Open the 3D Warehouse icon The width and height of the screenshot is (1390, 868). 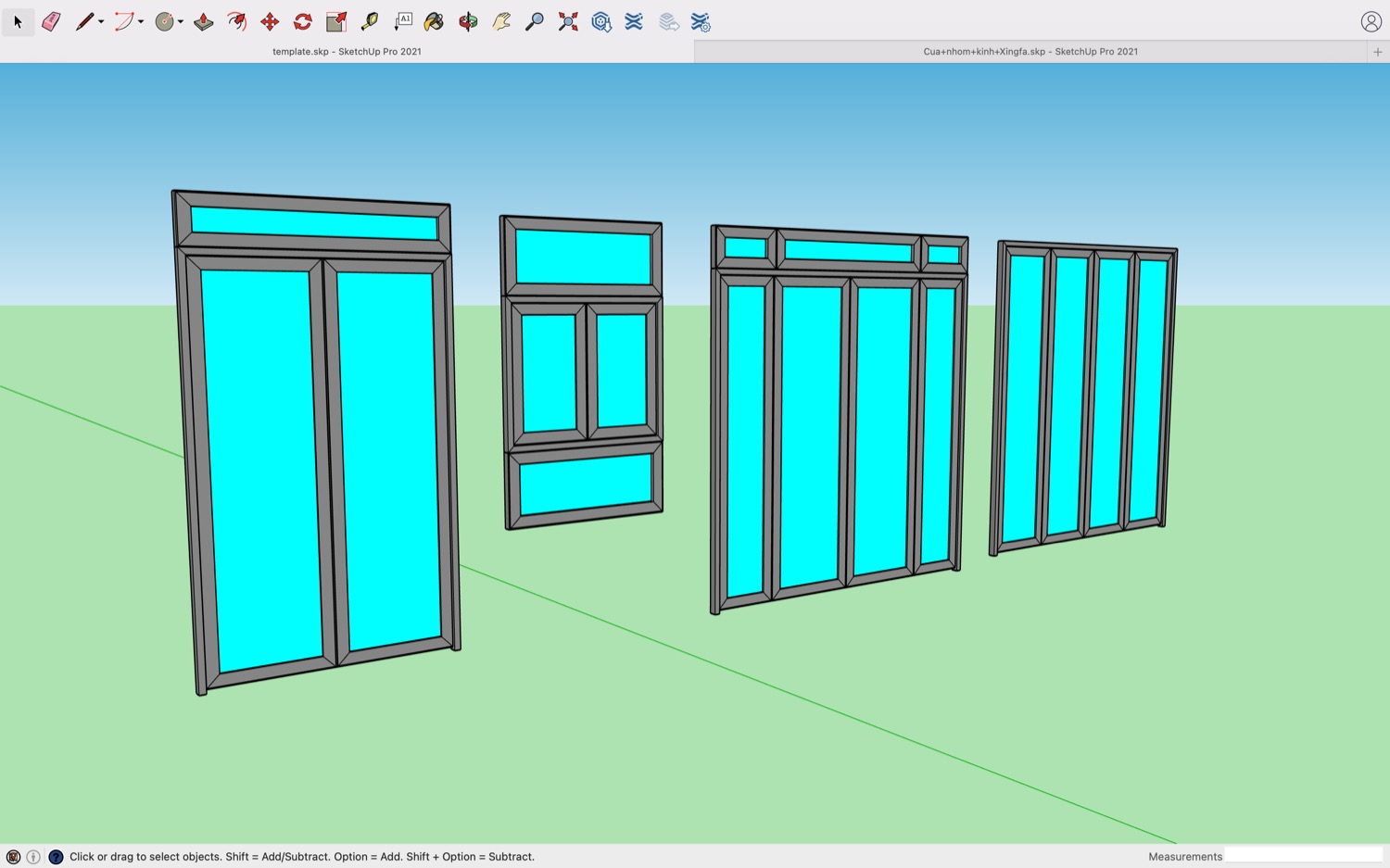tap(601, 21)
